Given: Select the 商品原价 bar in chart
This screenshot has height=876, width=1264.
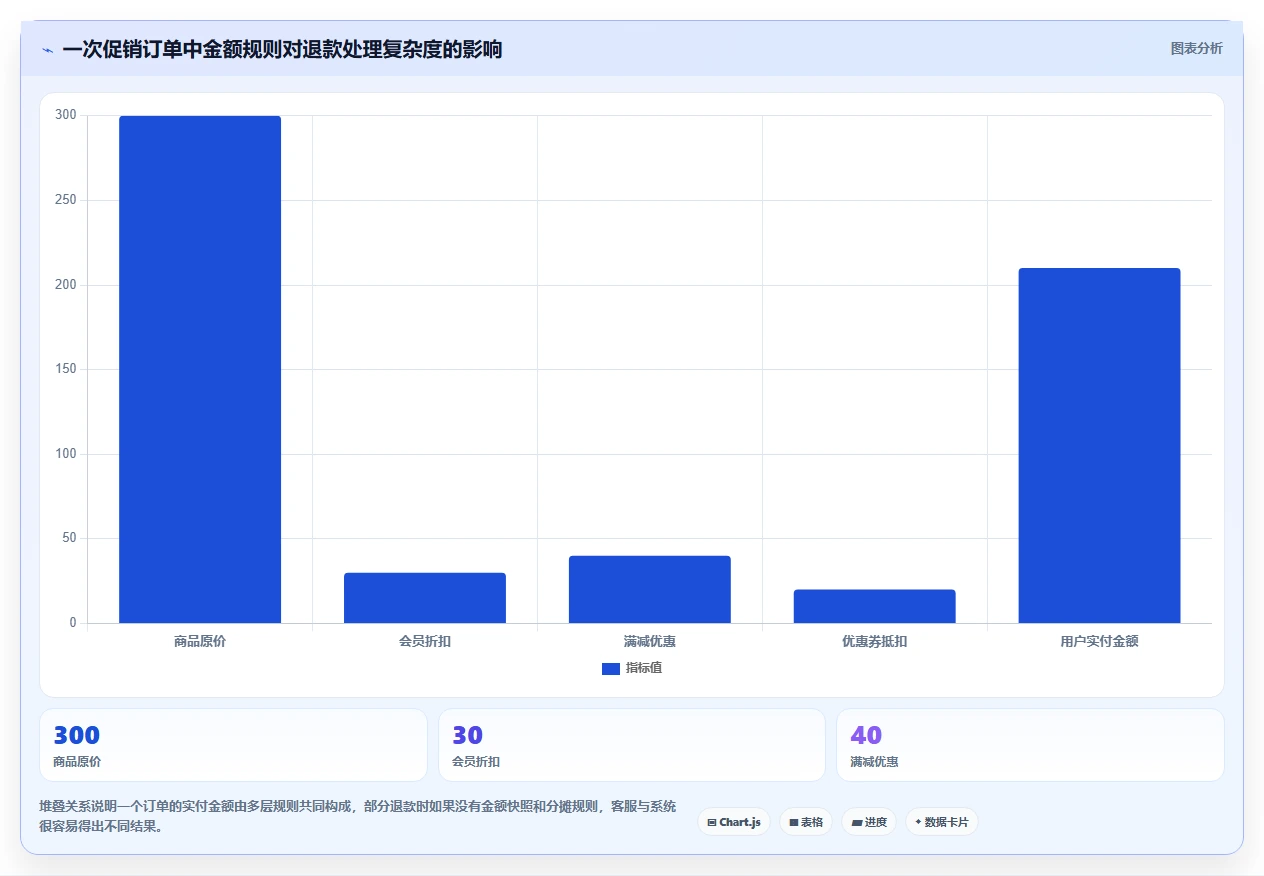Looking at the screenshot, I should tap(200, 369).
